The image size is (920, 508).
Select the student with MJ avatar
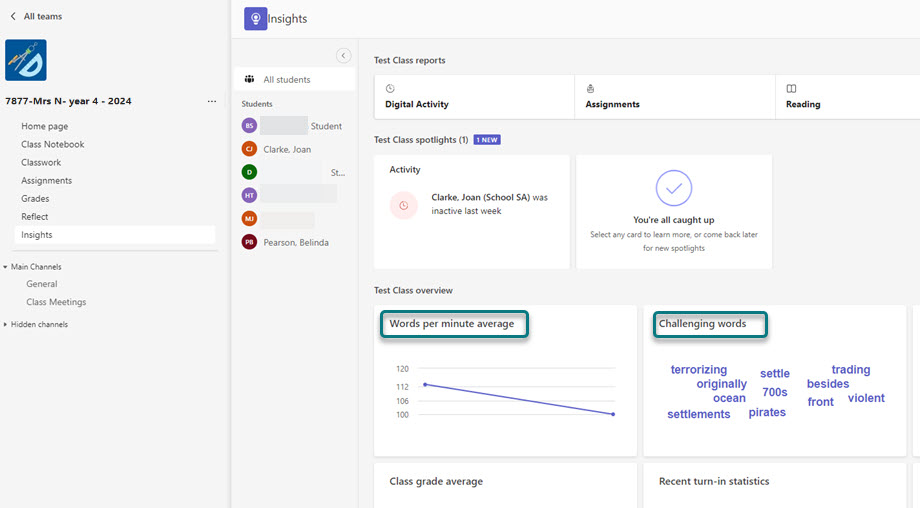coord(249,218)
